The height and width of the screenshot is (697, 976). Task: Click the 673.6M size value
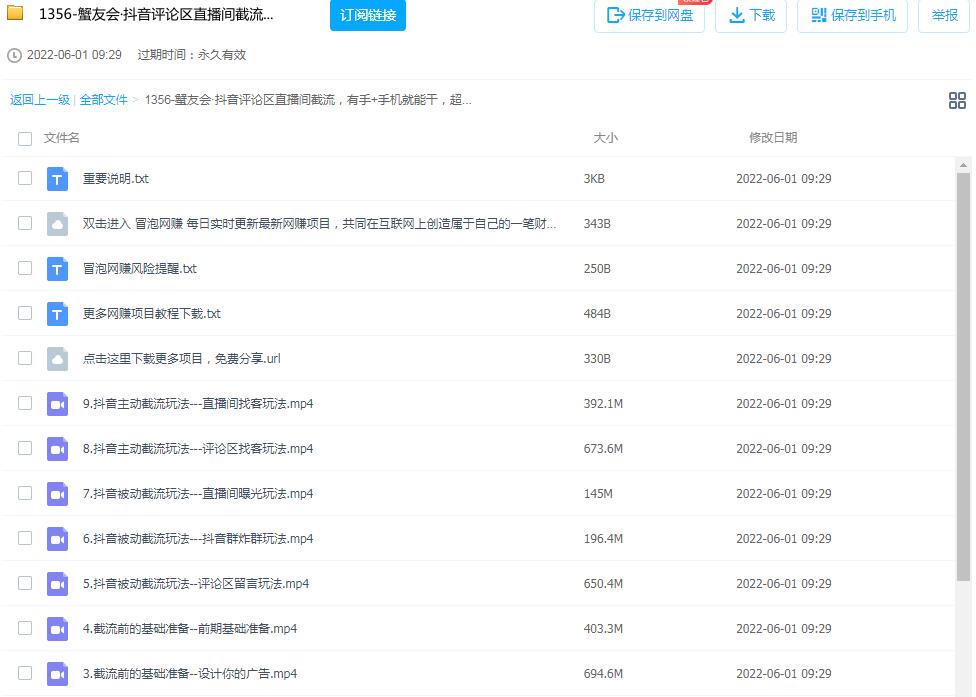click(603, 449)
